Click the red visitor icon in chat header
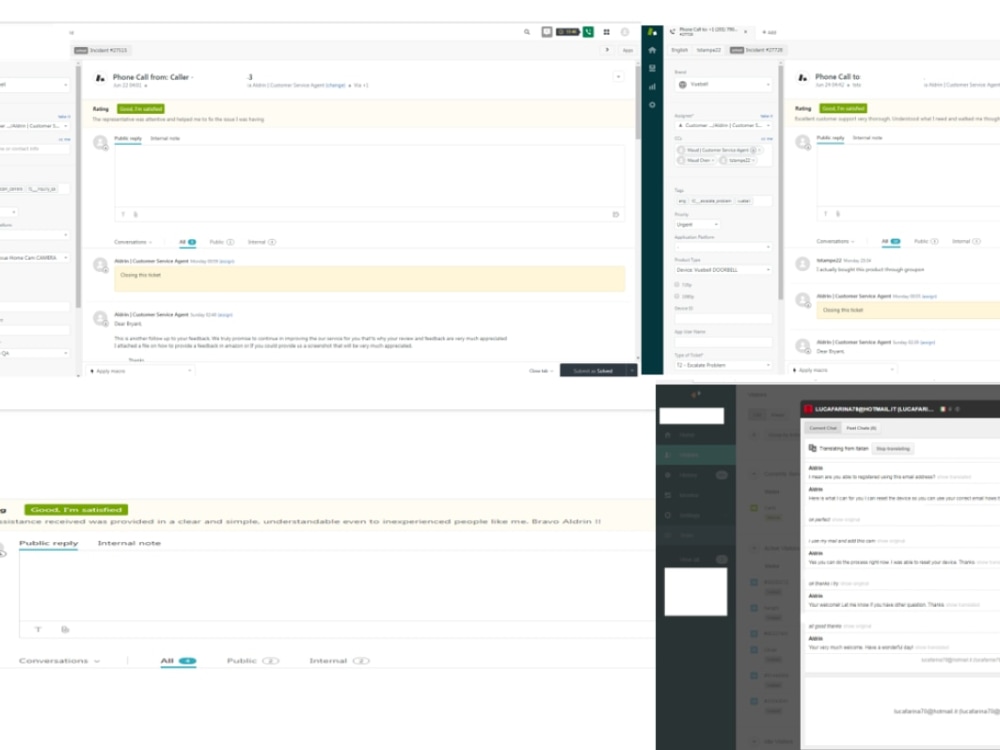Viewport: 1000px width, 750px height. (x=808, y=409)
